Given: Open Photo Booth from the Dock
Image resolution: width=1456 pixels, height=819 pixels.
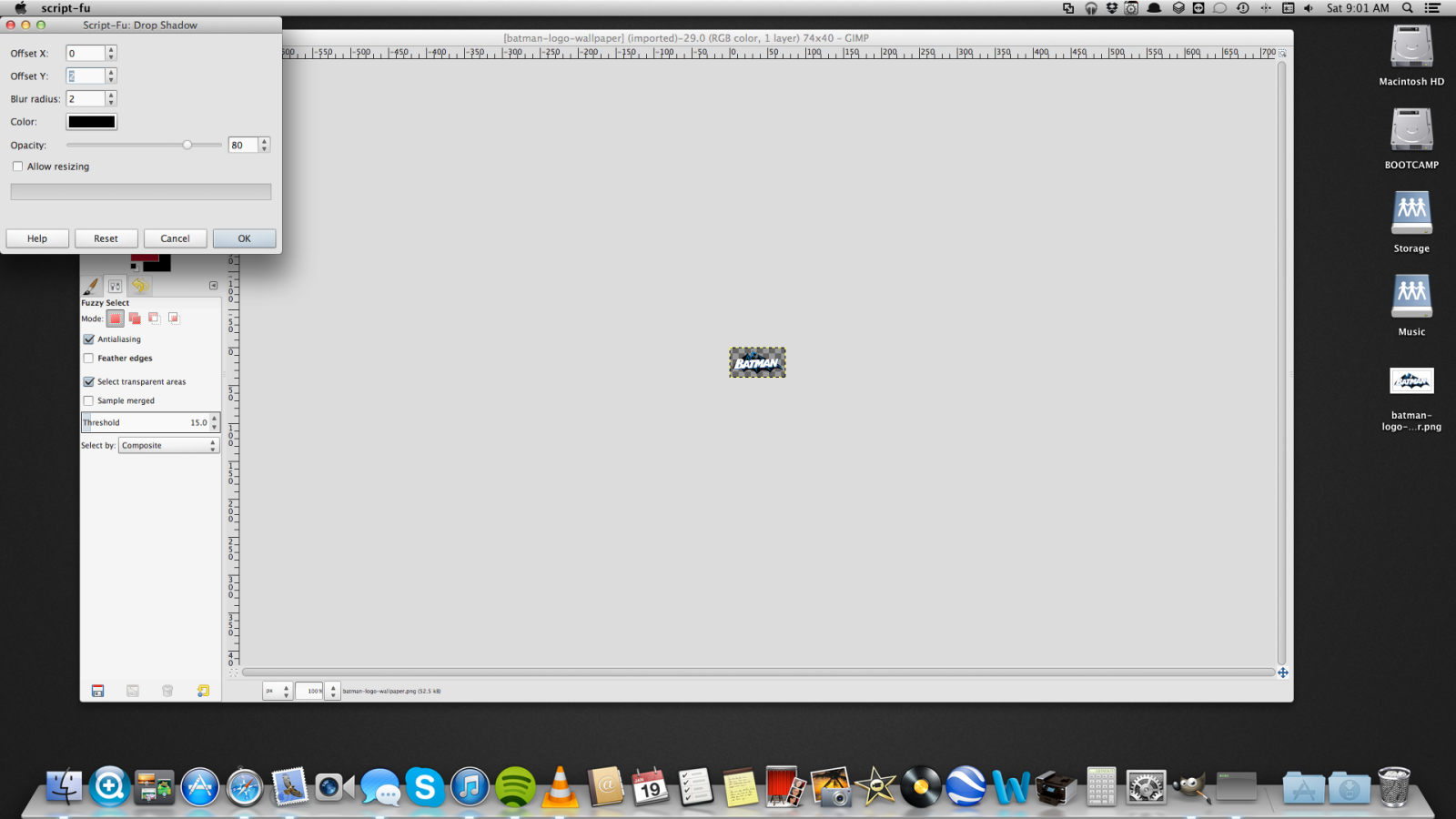Looking at the screenshot, I should tap(785, 787).
